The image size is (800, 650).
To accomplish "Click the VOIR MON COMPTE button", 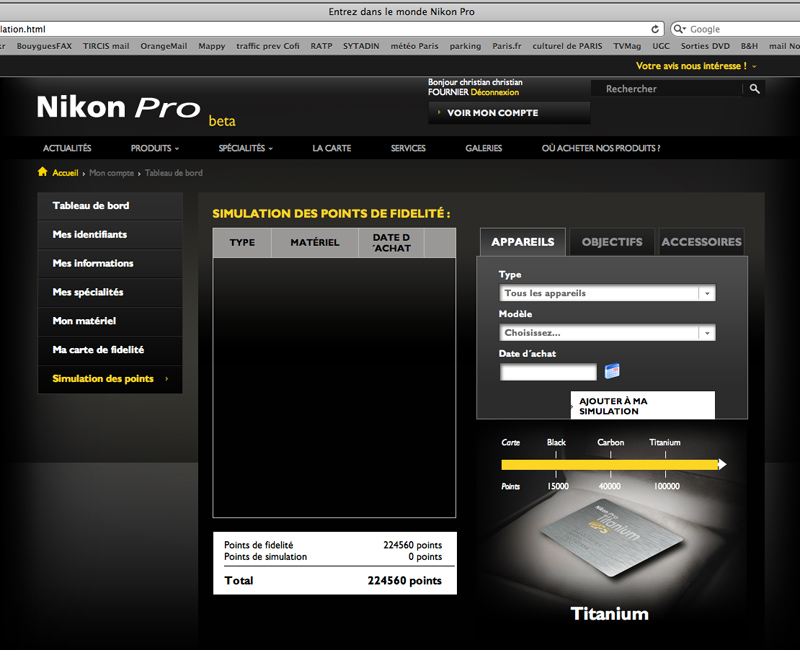I will [509, 113].
